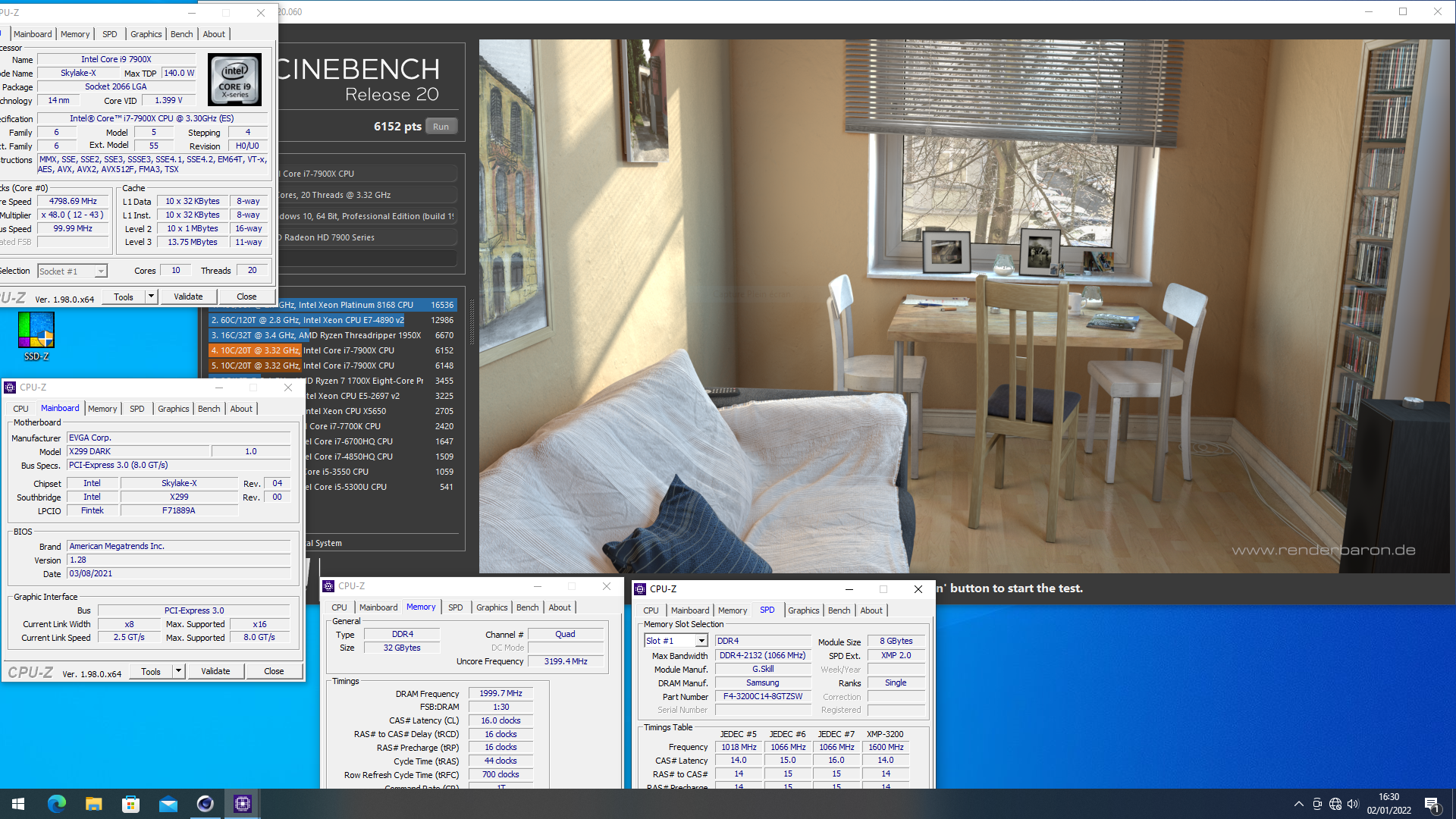Viewport: 1456px width, 819px height.
Task: Select the 6148 score i7-7900X row
Action: click(x=333, y=366)
